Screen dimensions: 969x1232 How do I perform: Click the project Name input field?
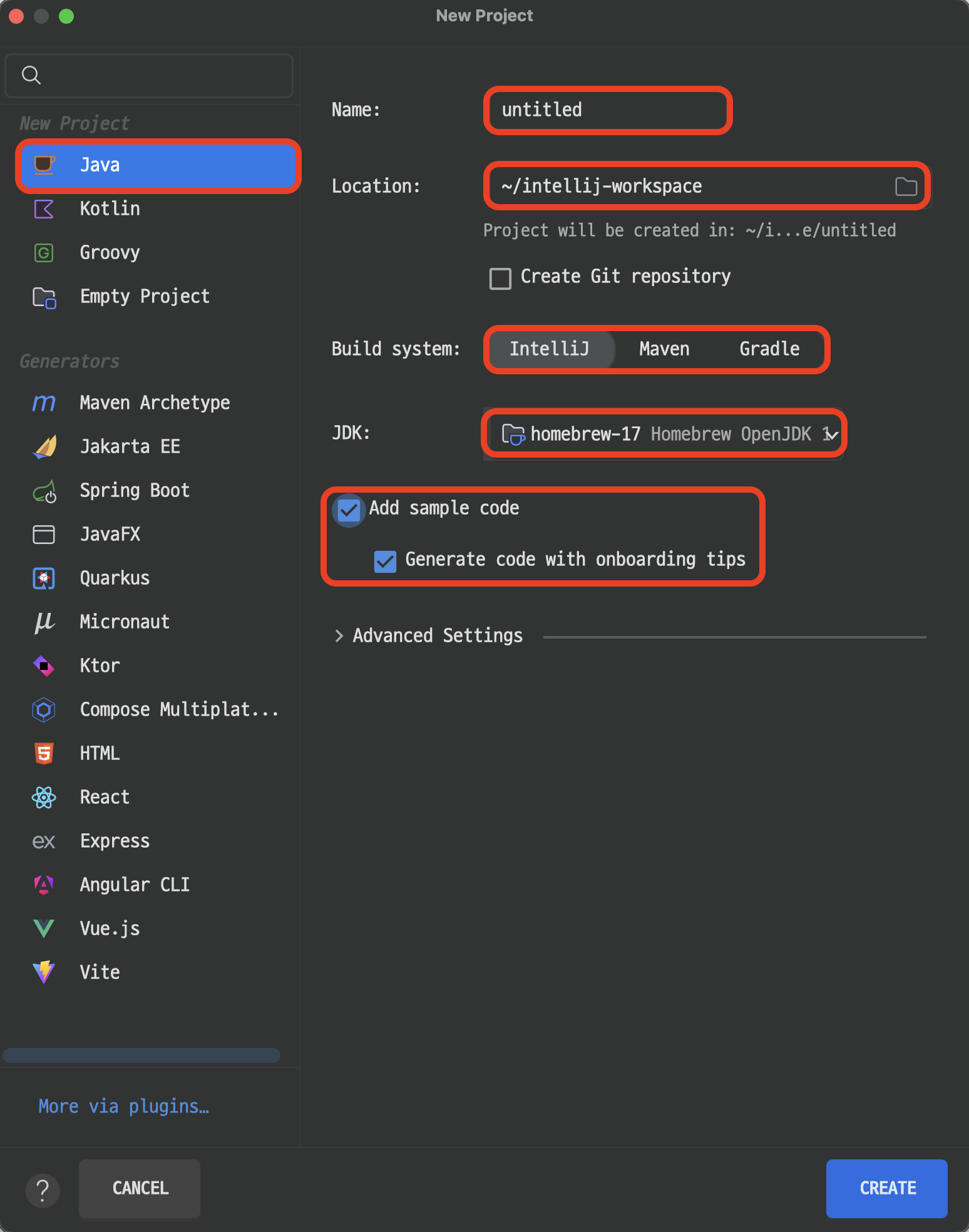(607, 110)
